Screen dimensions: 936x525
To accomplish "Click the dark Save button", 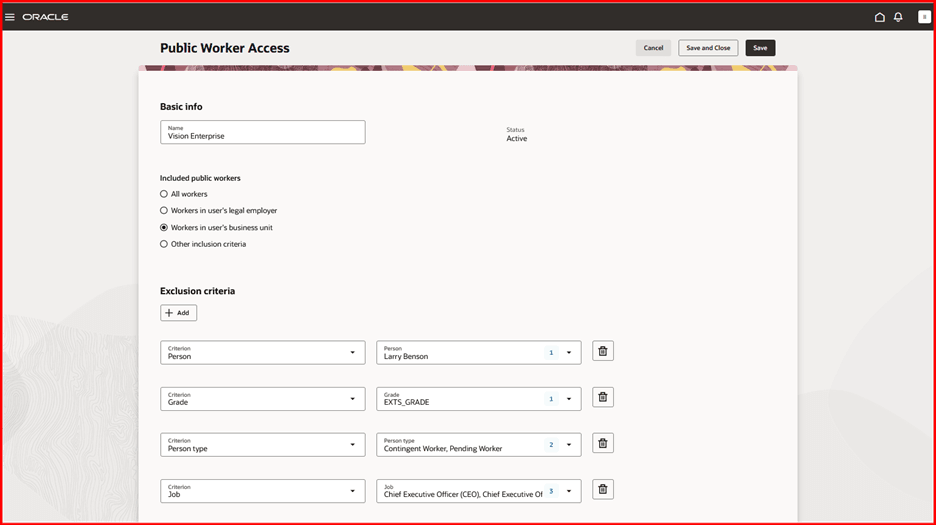I will coord(760,48).
